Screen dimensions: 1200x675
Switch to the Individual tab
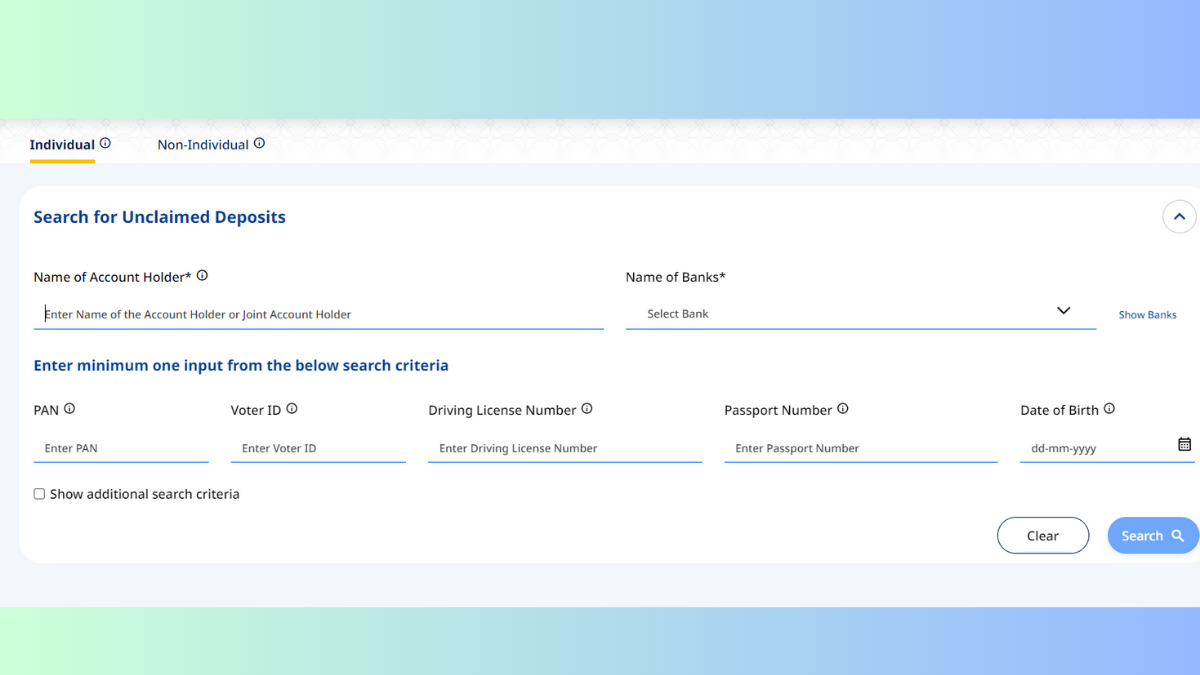[62, 145]
